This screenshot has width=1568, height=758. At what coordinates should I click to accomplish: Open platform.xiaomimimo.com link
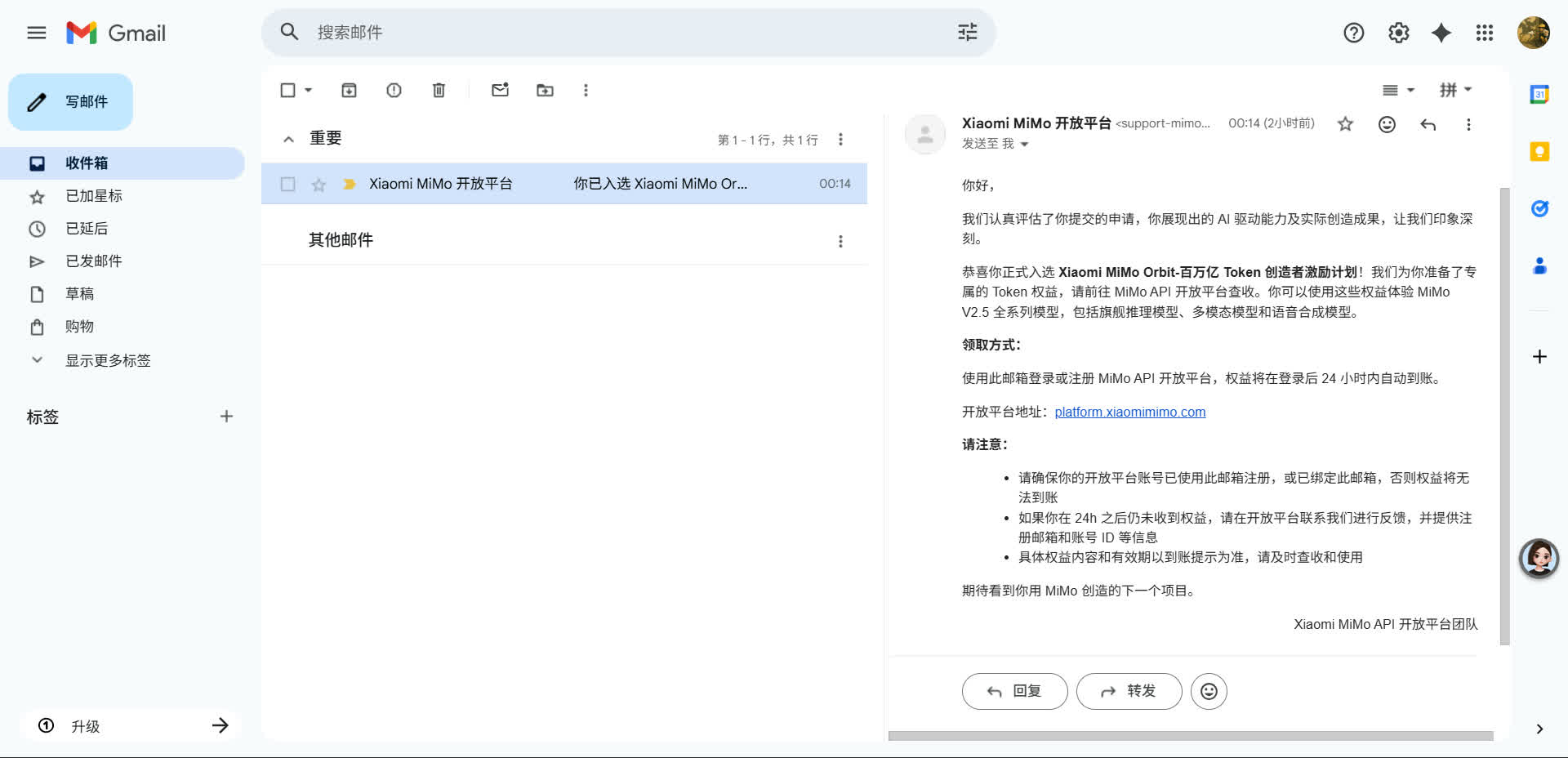coord(1129,412)
